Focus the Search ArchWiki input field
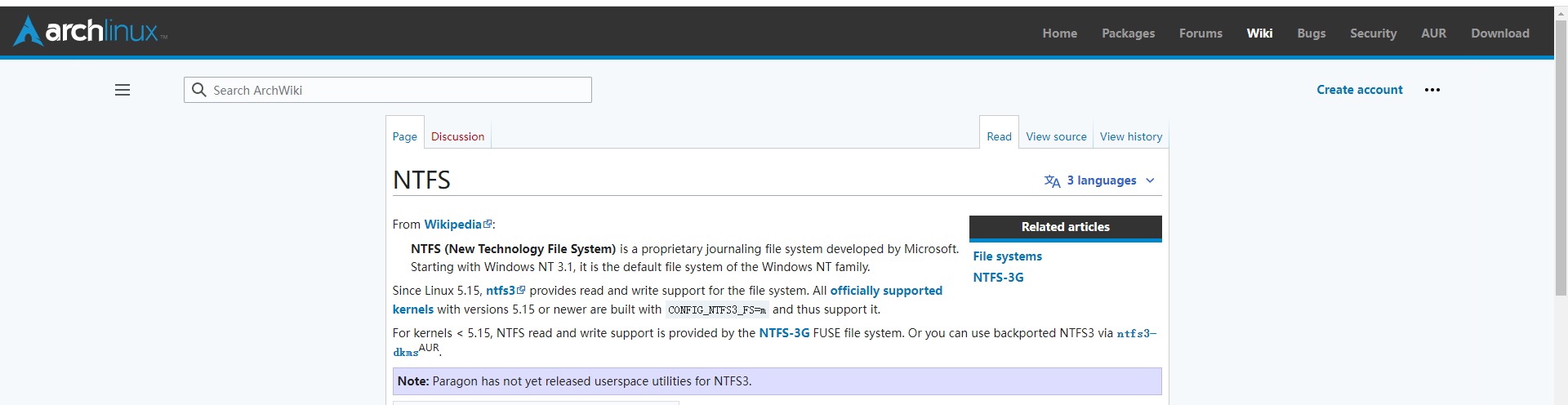 coord(388,90)
